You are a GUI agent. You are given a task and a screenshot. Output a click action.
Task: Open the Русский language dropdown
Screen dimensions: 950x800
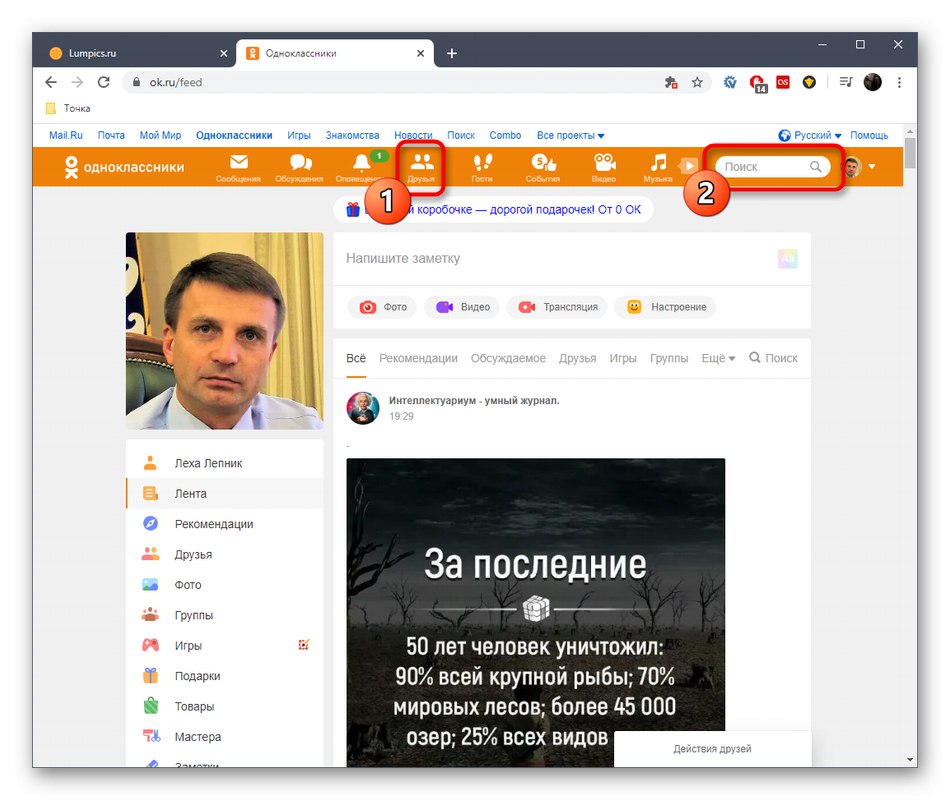click(812, 134)
